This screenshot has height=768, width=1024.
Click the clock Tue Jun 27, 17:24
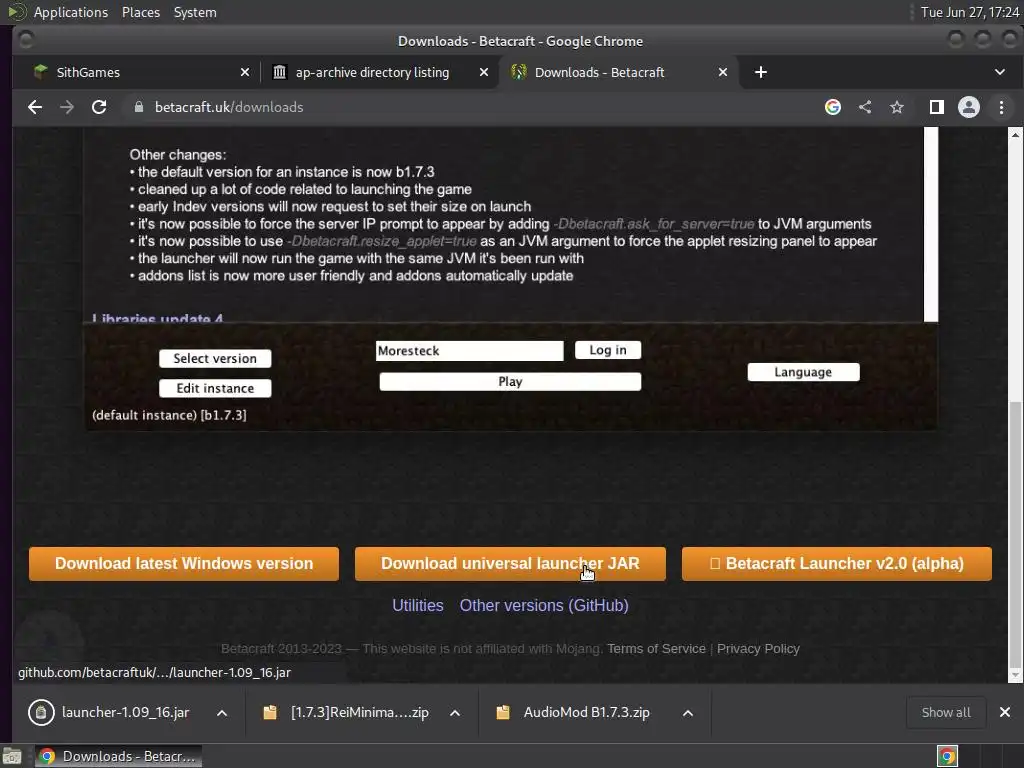point(970,12)
